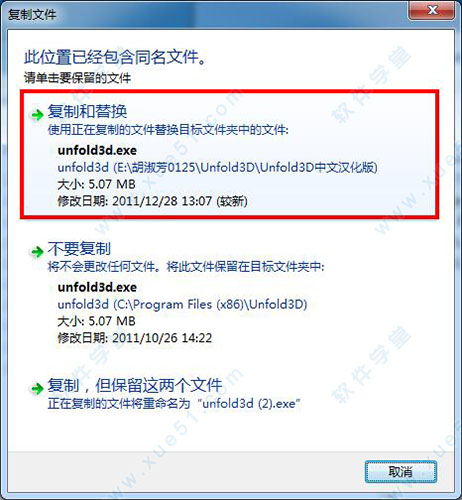
Task: Click the green arrow beside 复制，但保留这两个文件
Action: pos(37,388)
